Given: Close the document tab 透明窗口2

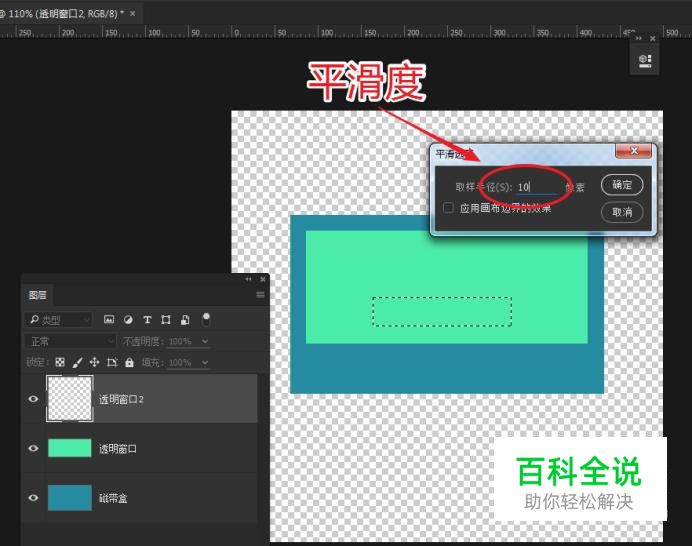Looking at the screenshot, I should tap(132, 14).
